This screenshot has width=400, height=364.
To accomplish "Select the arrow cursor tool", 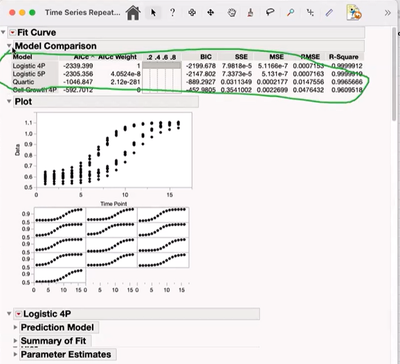I will tap(153, 13).
